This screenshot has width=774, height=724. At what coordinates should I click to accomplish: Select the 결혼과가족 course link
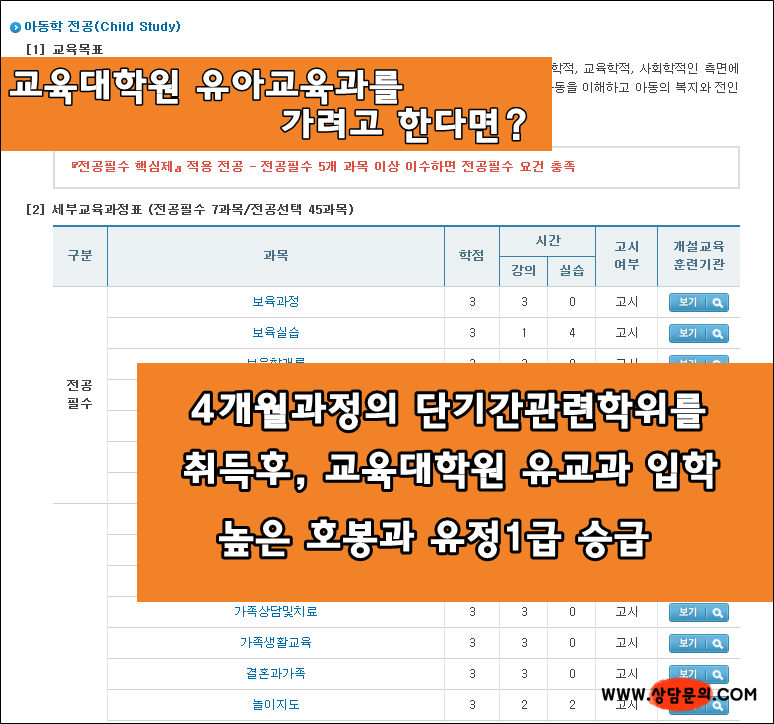tap(275, 674)
